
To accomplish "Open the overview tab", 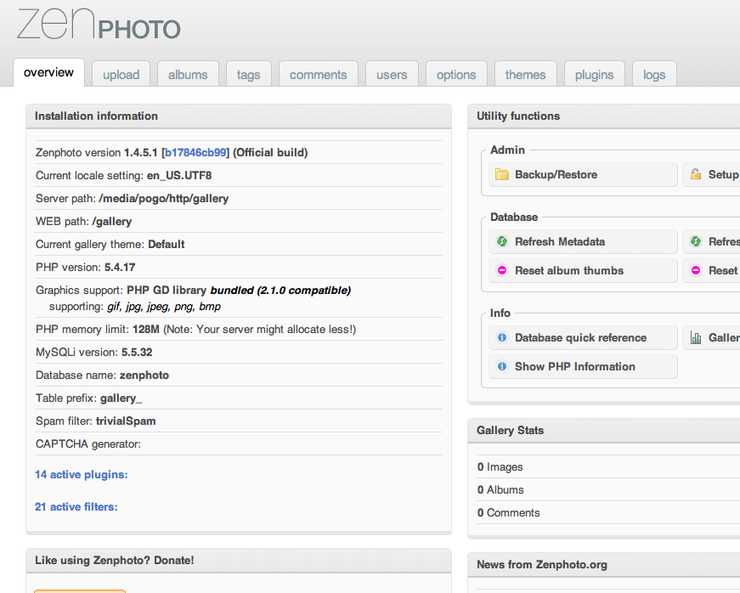I will coord(49,72).
